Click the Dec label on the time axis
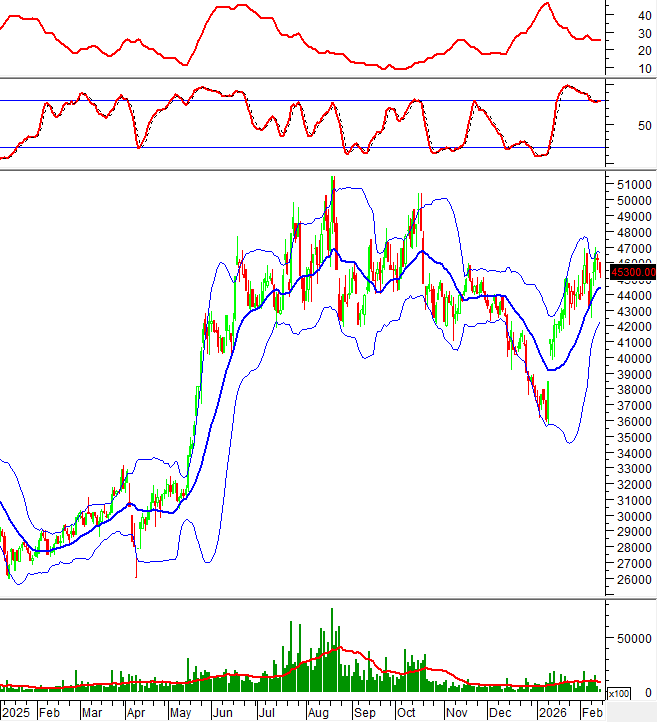Image resolution: width=657 pixels, height=722 pixels. click(x=501, y=713)
